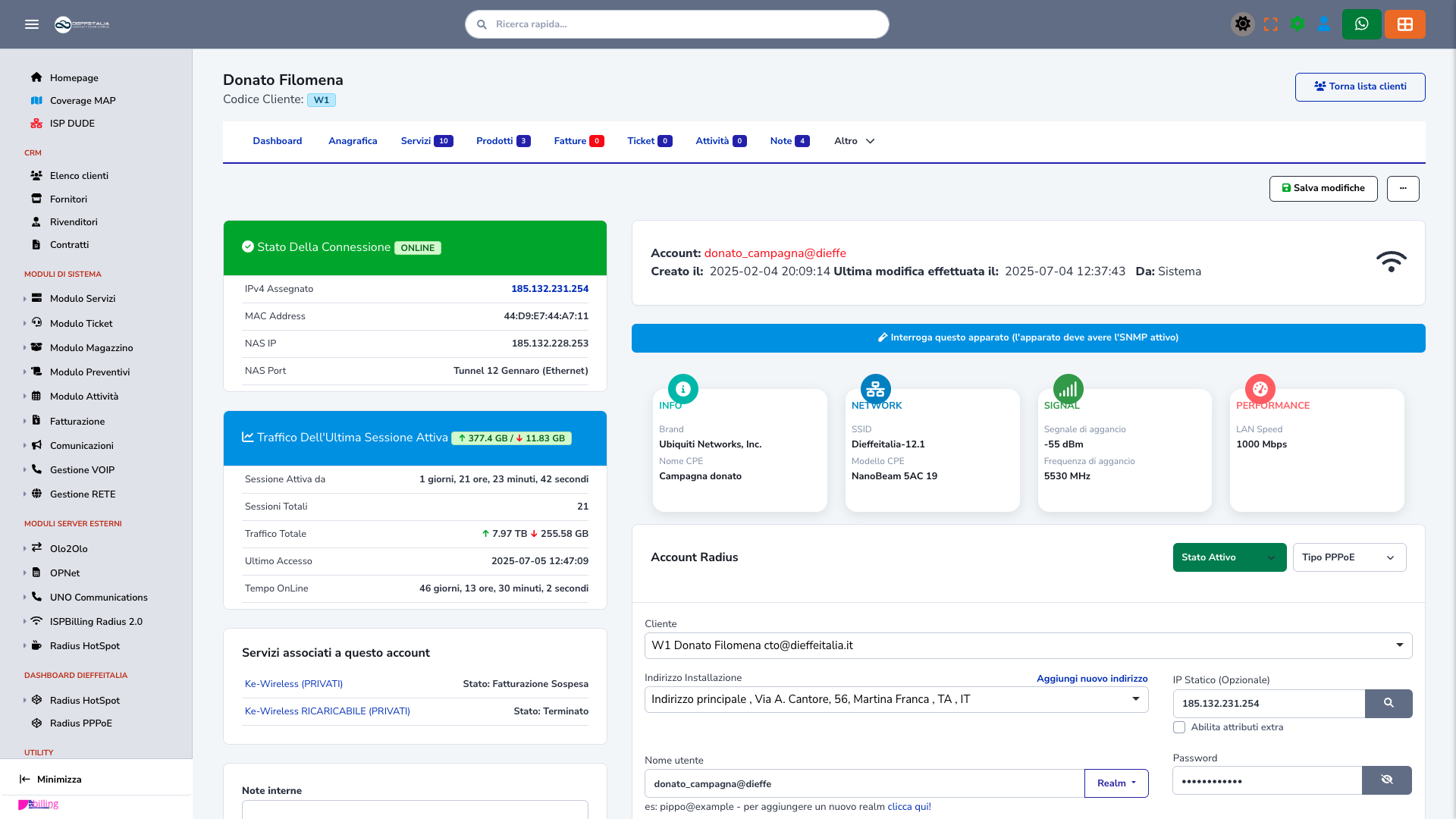Viewport: 1456px width, 819px height.
Task: Toggle the dark theme sun icon
Action: coord(1243,24)
